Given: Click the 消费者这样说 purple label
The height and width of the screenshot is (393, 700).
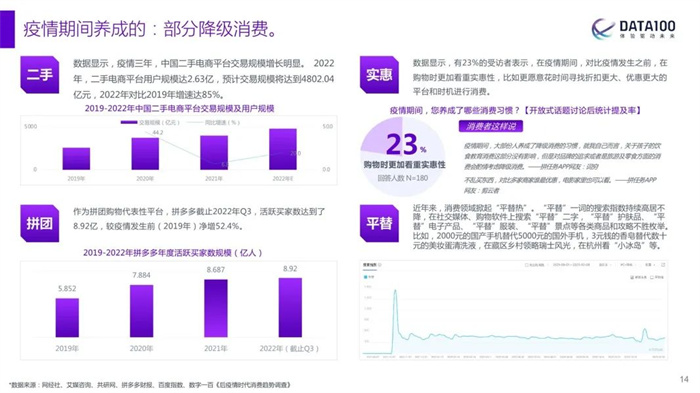Looking at the screenshot, I should (491, 126).
